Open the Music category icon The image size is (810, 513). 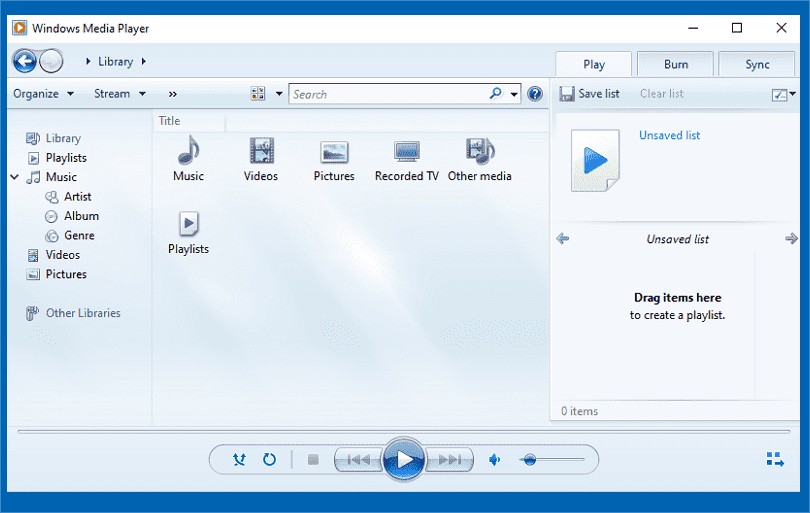189,150
